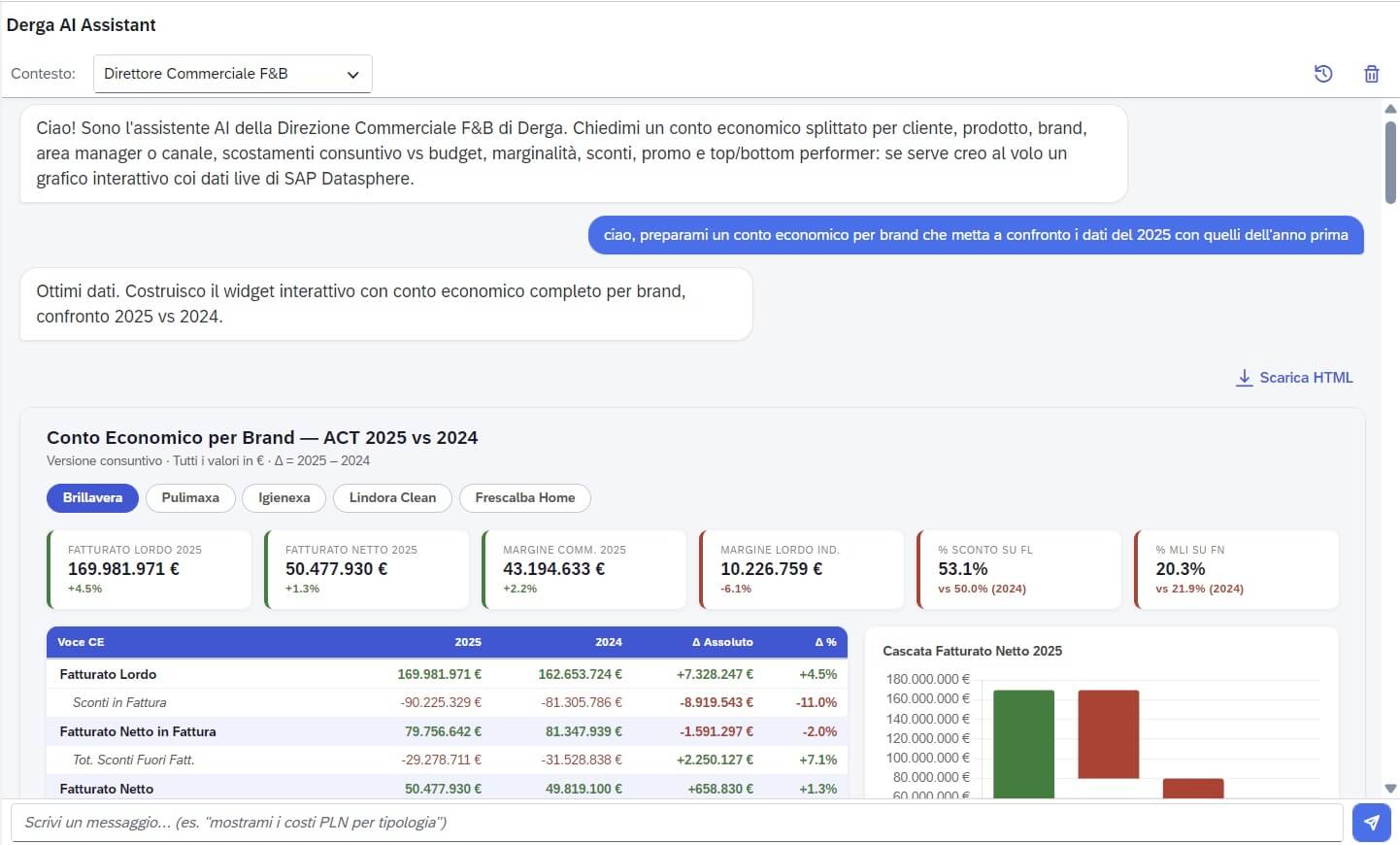Click the value 81.347.939 € cell
Screen dimensions: 1400x845
pos(583,731)
